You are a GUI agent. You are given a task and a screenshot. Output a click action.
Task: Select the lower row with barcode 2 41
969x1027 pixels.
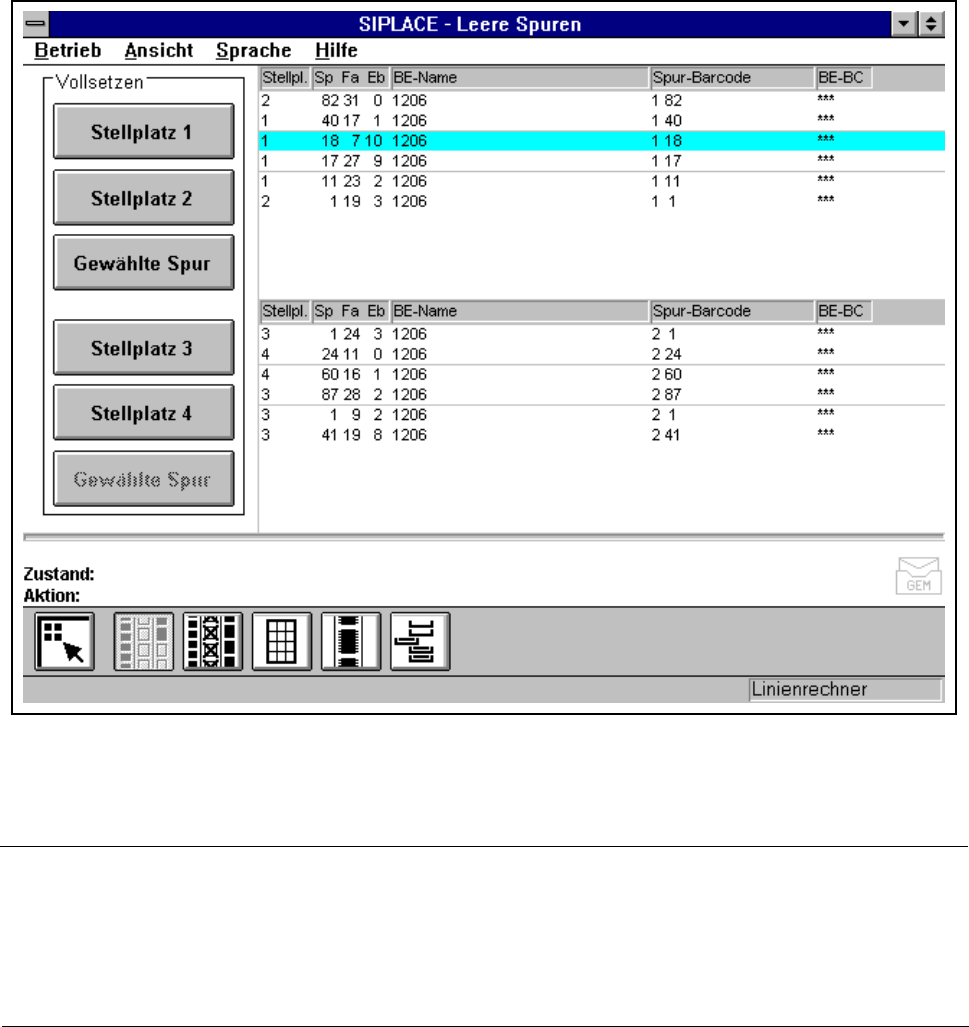click(601, 435)
